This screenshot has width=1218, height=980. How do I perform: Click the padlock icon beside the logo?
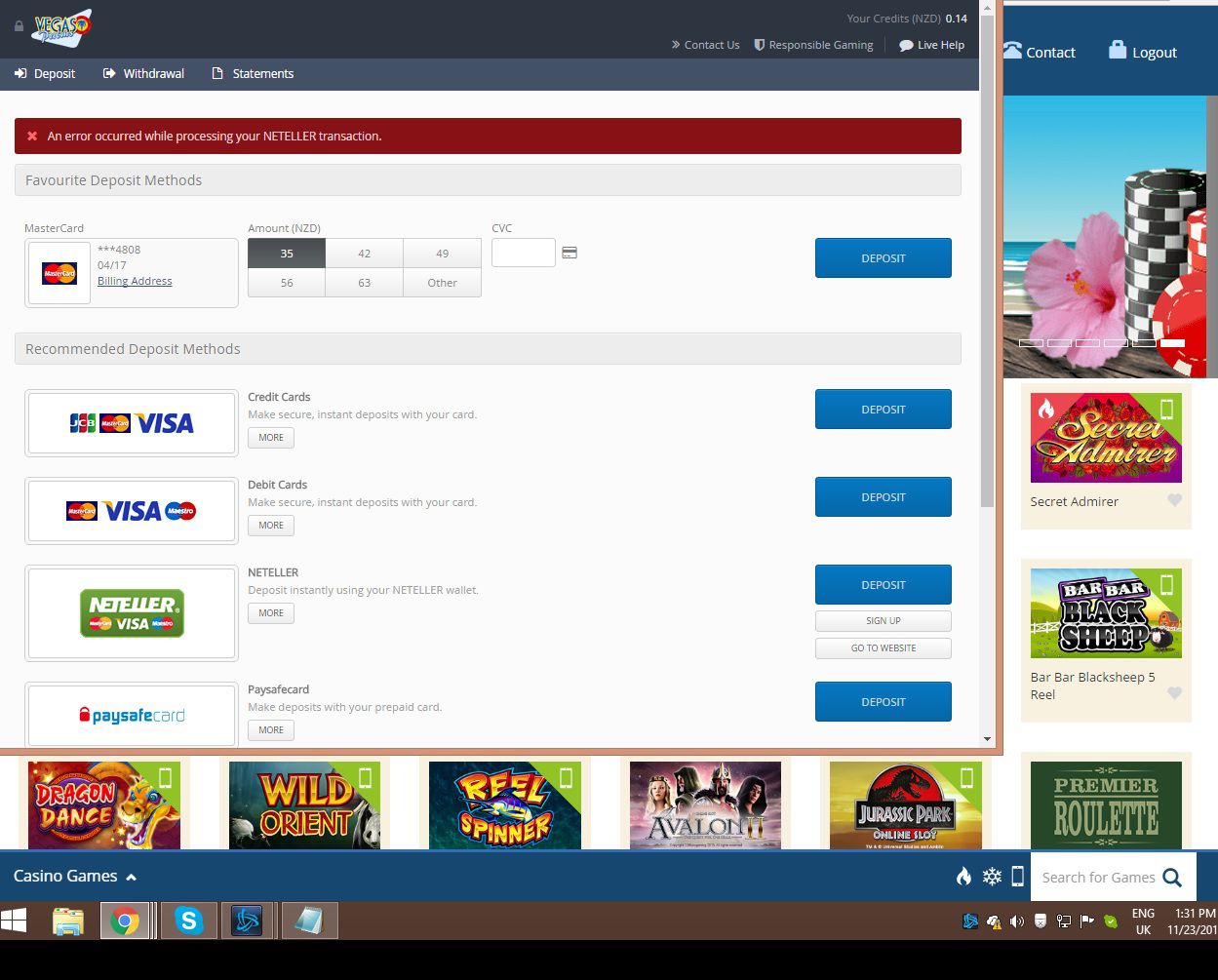pos(19,26)
